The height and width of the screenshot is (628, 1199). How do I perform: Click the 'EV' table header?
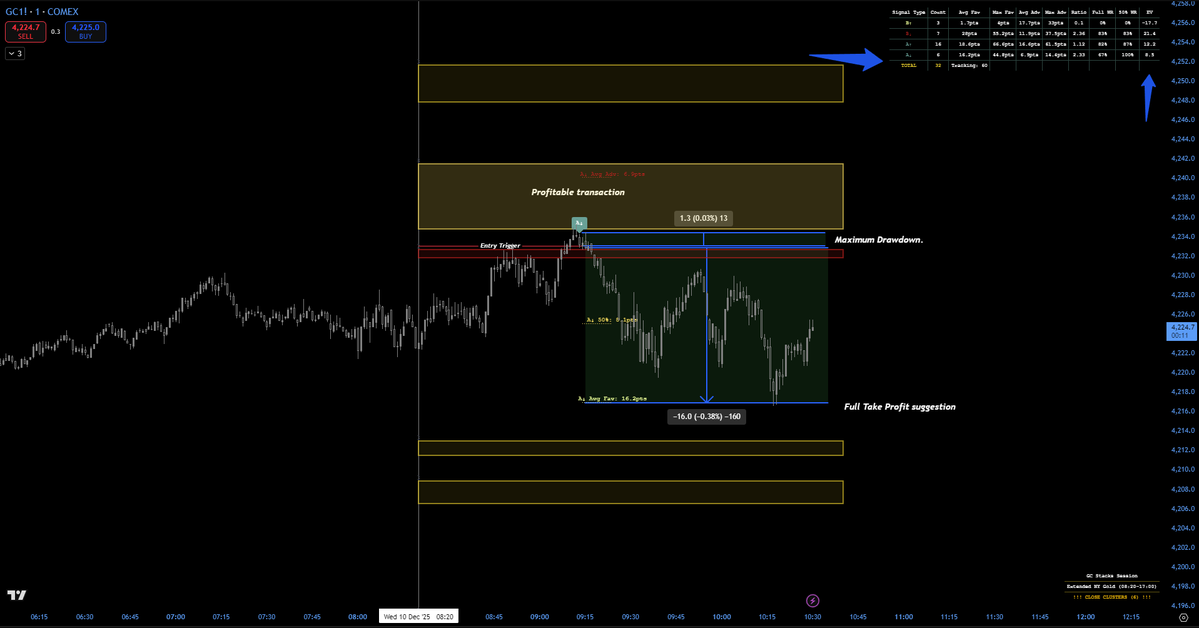(1149, 12)
